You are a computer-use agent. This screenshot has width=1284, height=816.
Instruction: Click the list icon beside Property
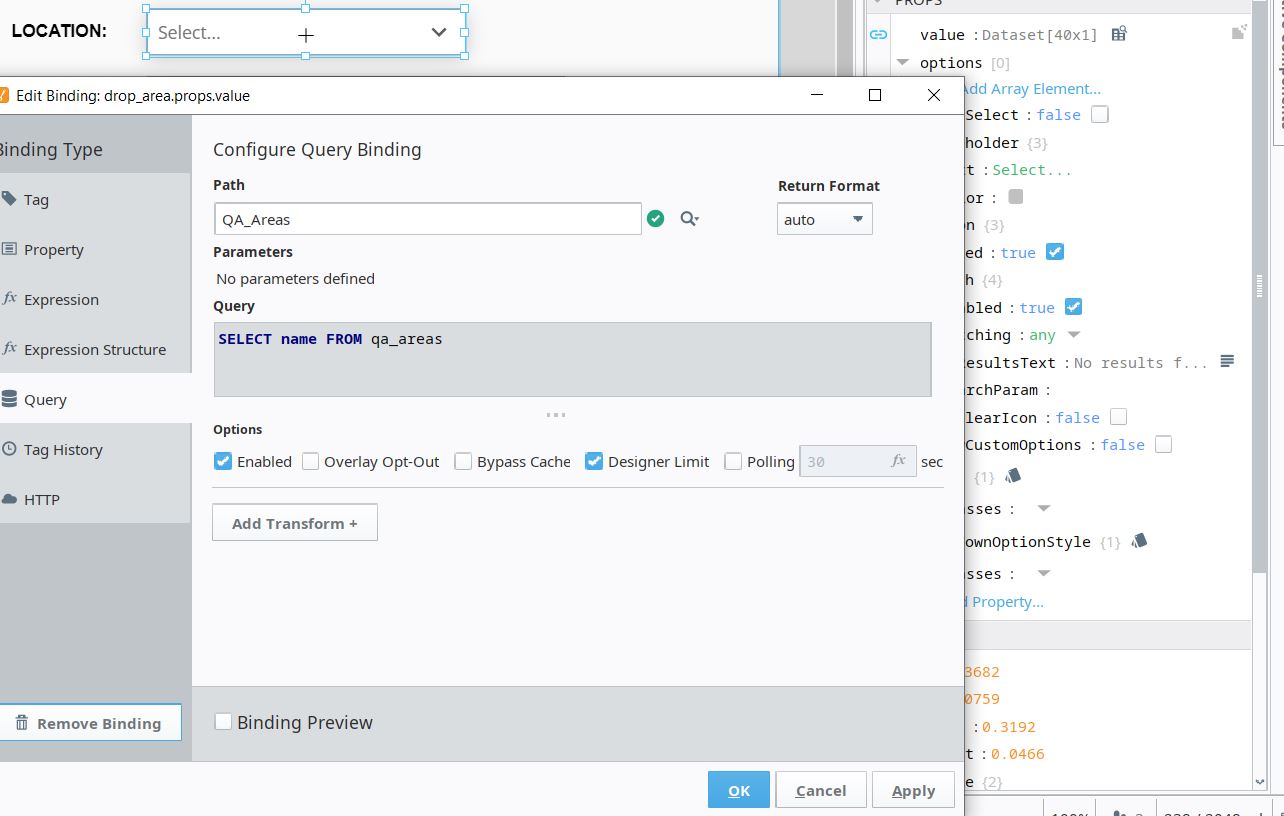click(x=9, y=249)
